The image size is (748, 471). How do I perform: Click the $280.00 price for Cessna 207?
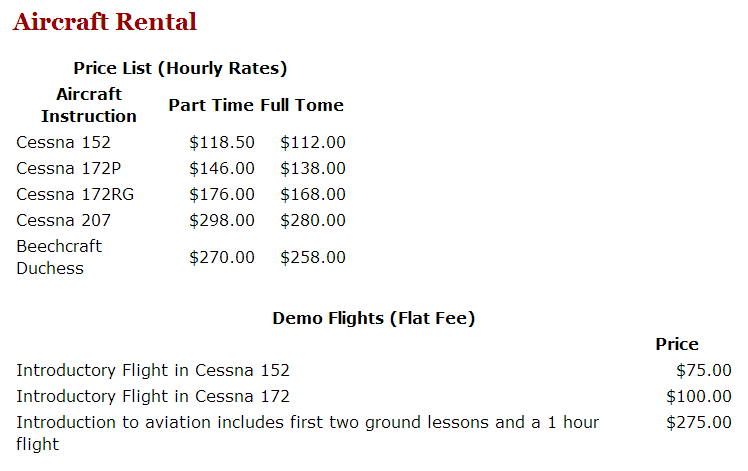tap(313, 220)
